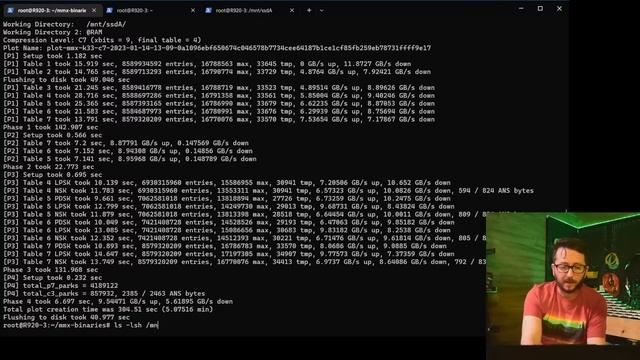Click the '[P3] Table 5 PDSK took 9.661 sec' line
The width and height of the screenshot is (640, 360).
pos(227,199)
